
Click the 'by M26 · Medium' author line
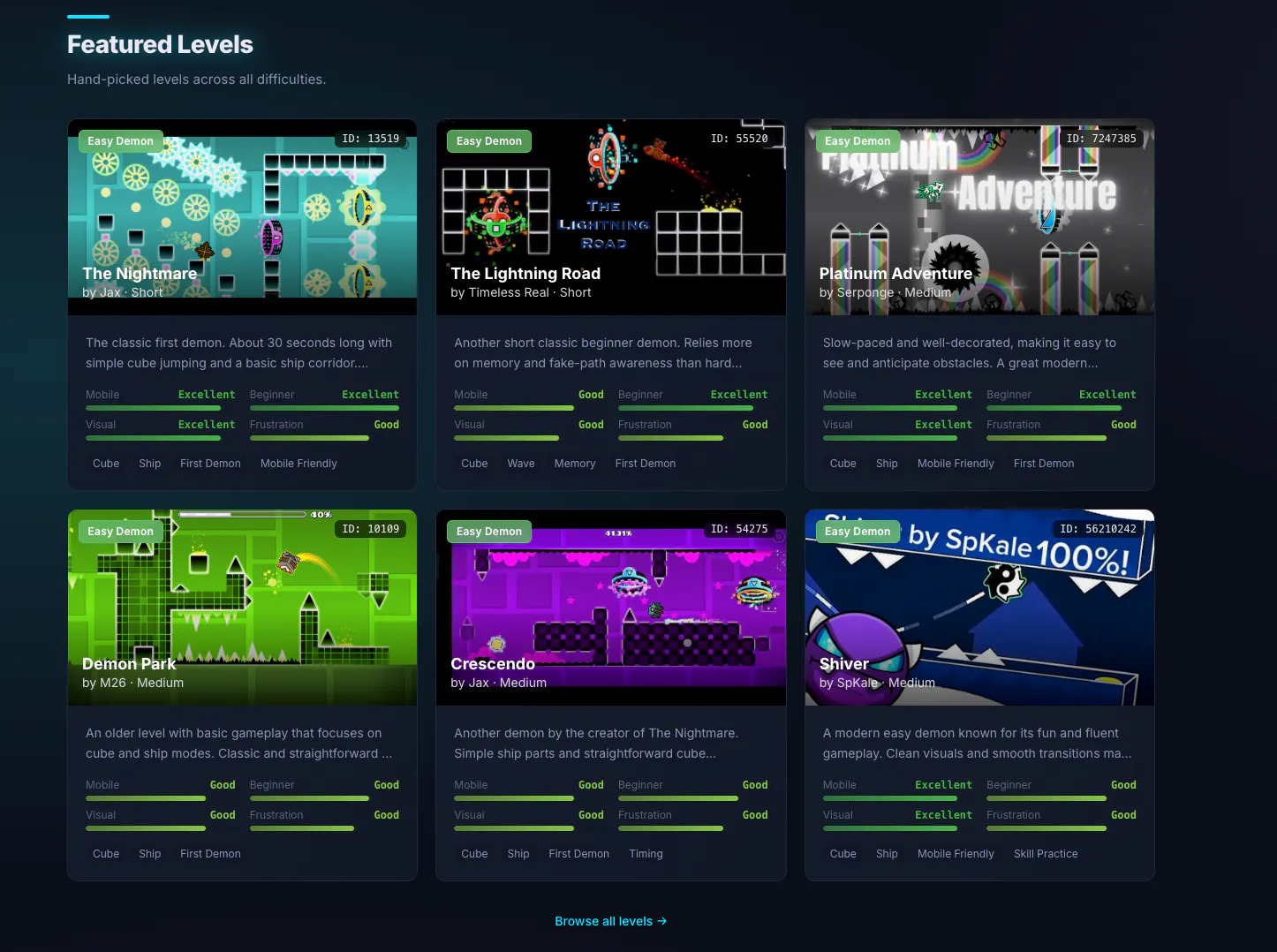pos(132,683)
